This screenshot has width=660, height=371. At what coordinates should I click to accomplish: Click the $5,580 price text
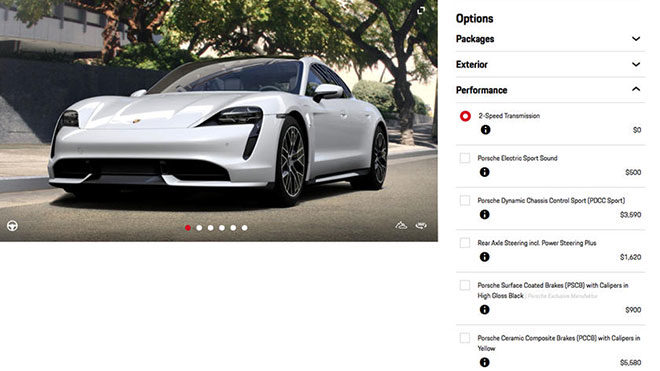tap(630, 363)
